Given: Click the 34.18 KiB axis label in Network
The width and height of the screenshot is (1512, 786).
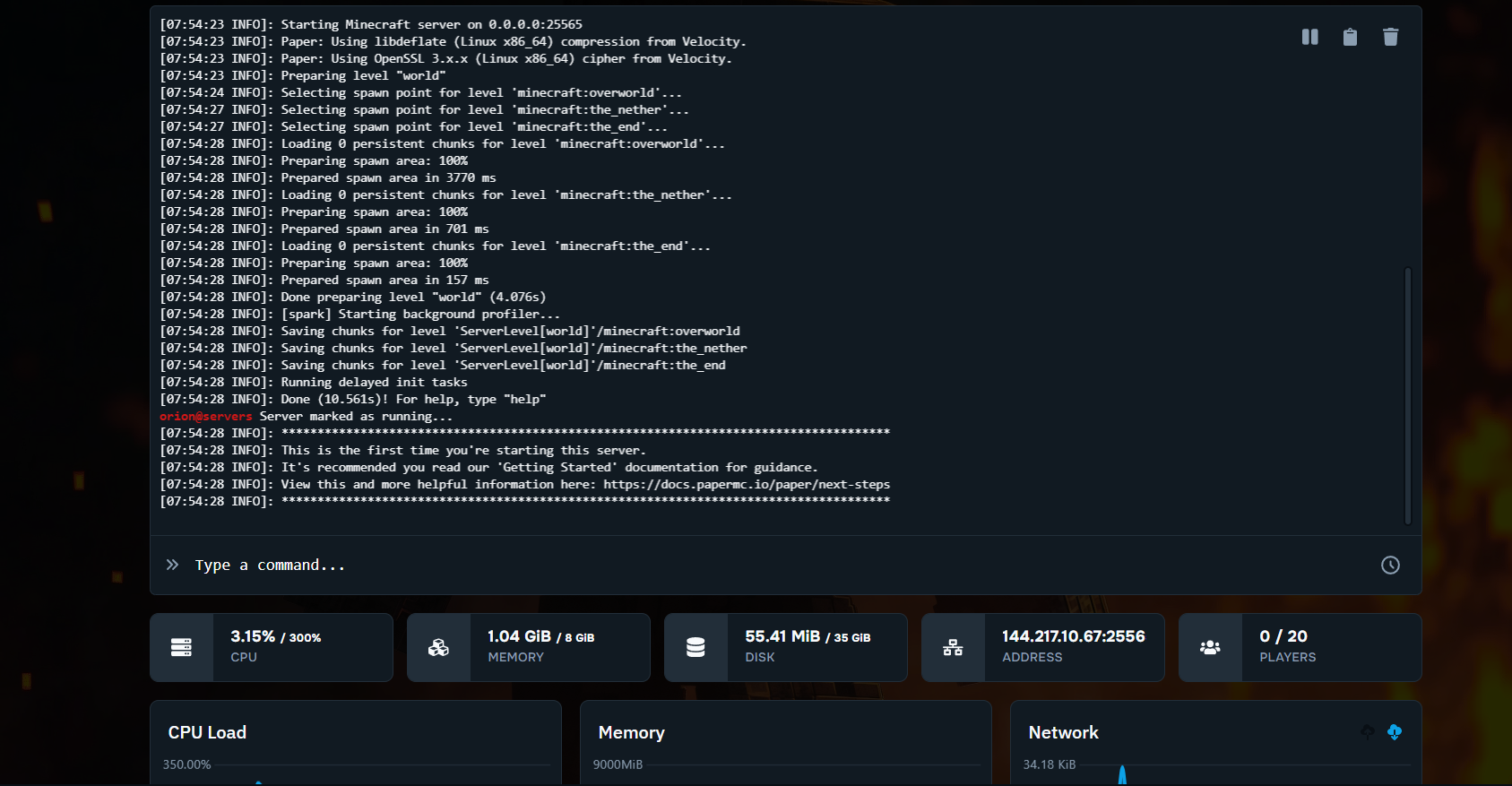Looking at the screenshot, I should (x=1049, y=764).
